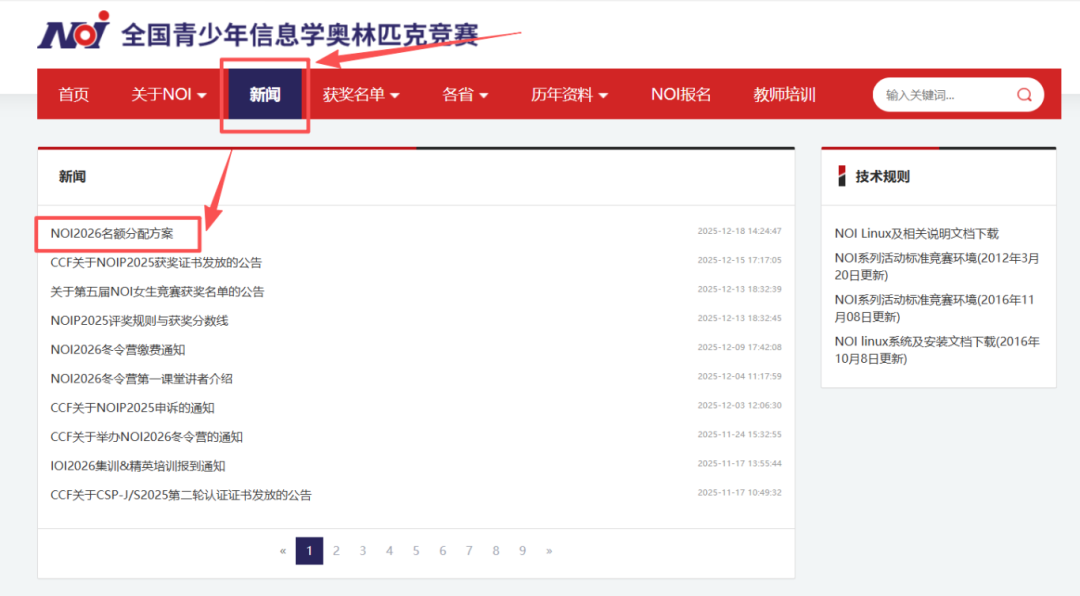1080x596 pixels.
Task: Expand the 获奖名单 dropdown menu
Action: pyautogui.click(x=360, y=95)
